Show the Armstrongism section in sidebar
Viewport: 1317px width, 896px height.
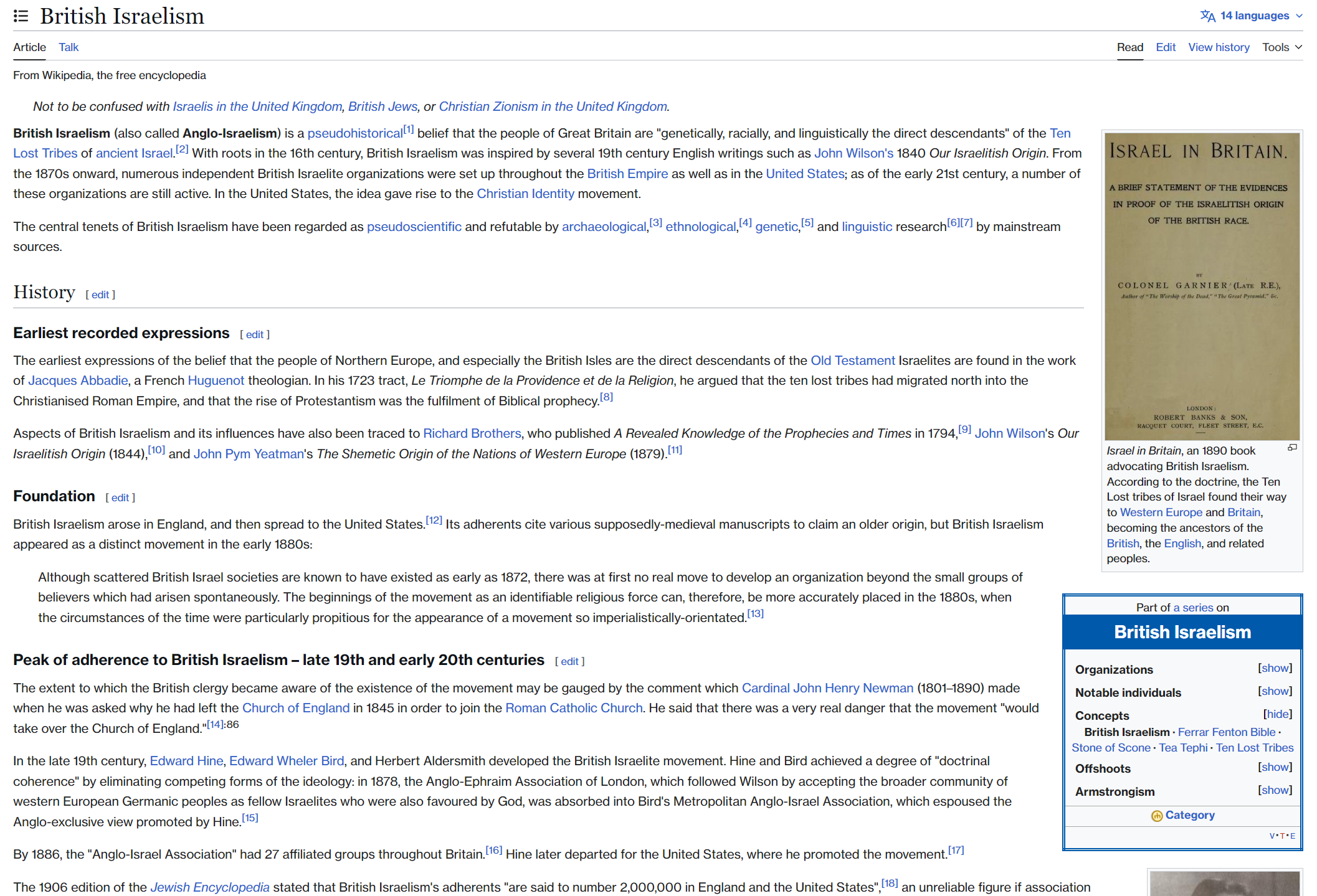tap(1275, 790)
